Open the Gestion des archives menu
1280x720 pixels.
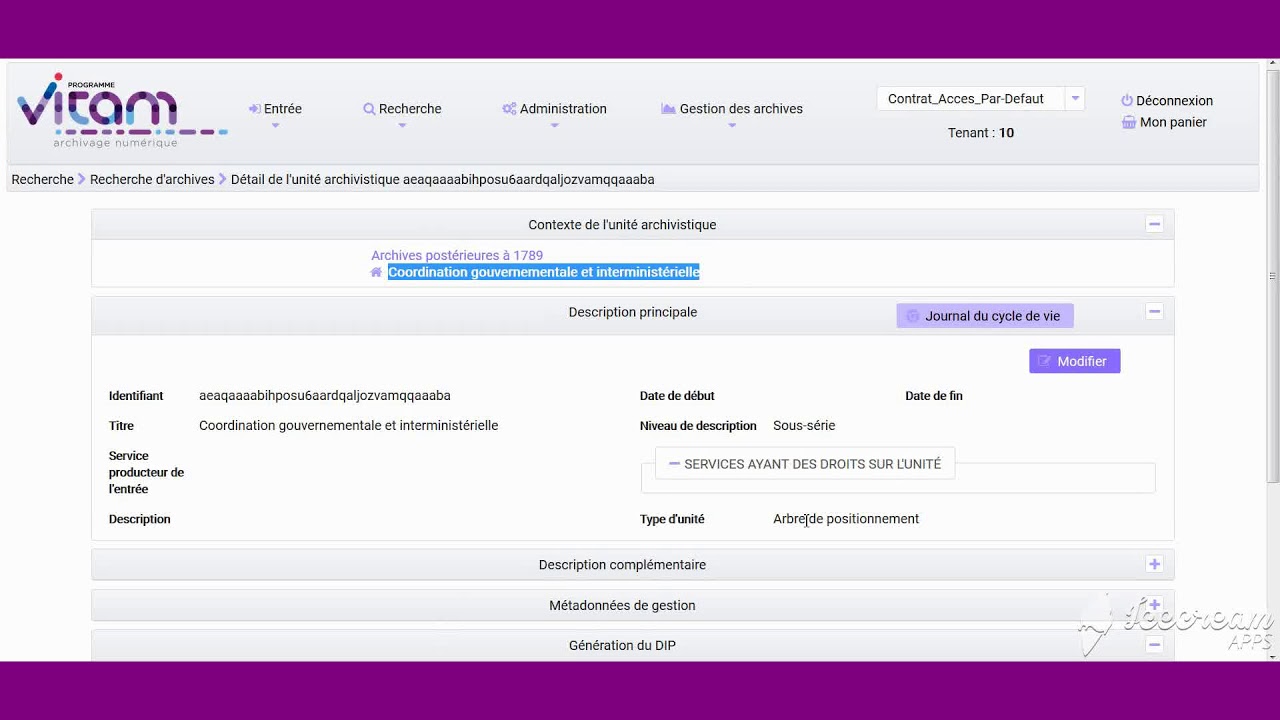click(732, 109)
